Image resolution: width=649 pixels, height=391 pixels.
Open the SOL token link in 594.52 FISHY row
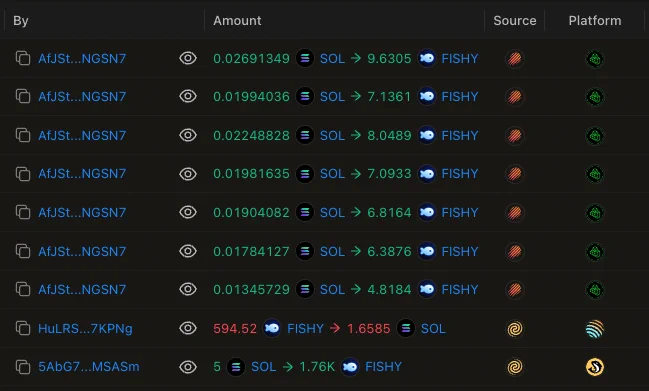pyautogui.click(x=433, y=329)
